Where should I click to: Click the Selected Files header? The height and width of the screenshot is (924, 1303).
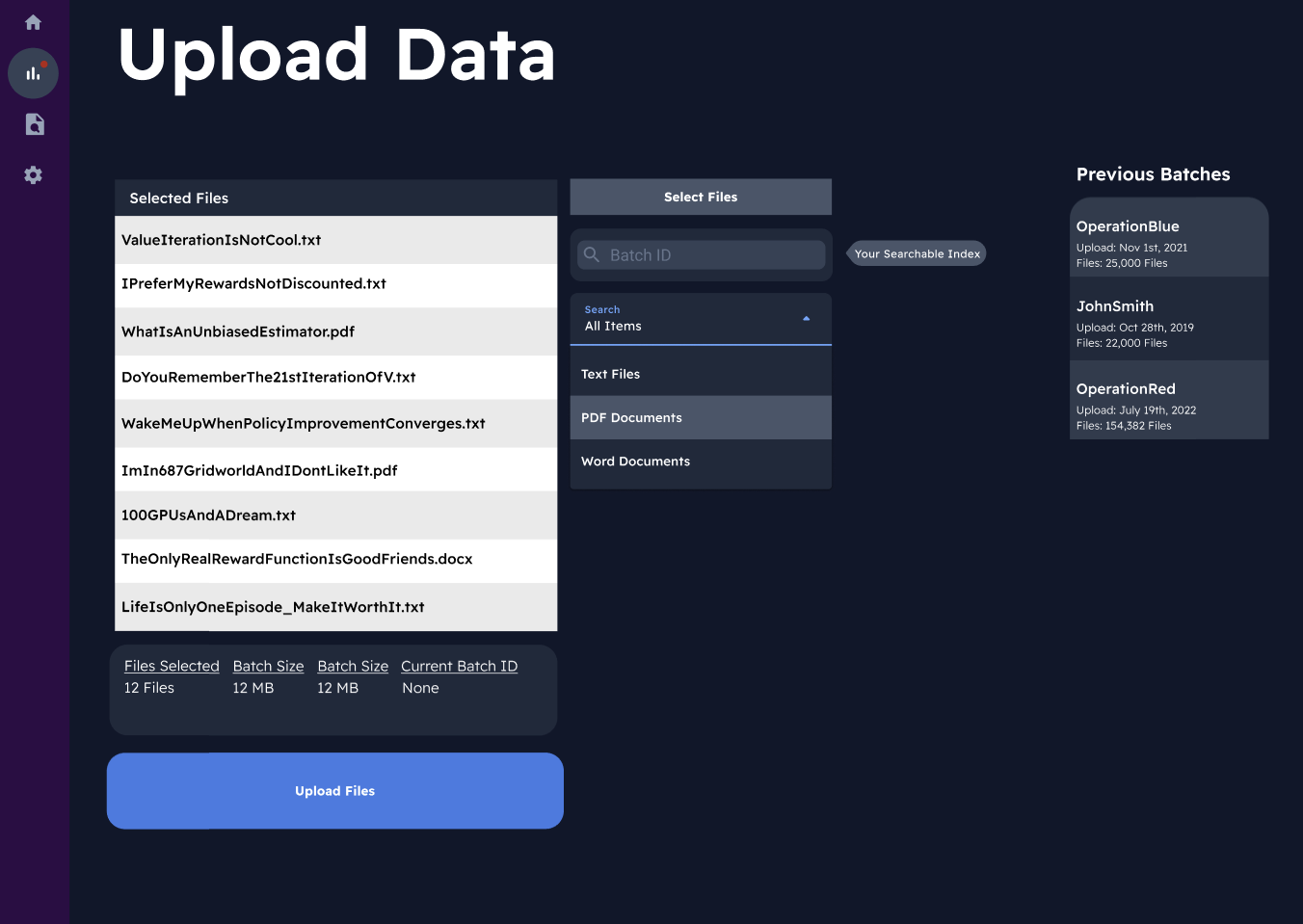pyautogui.click(x=336, y=198)
